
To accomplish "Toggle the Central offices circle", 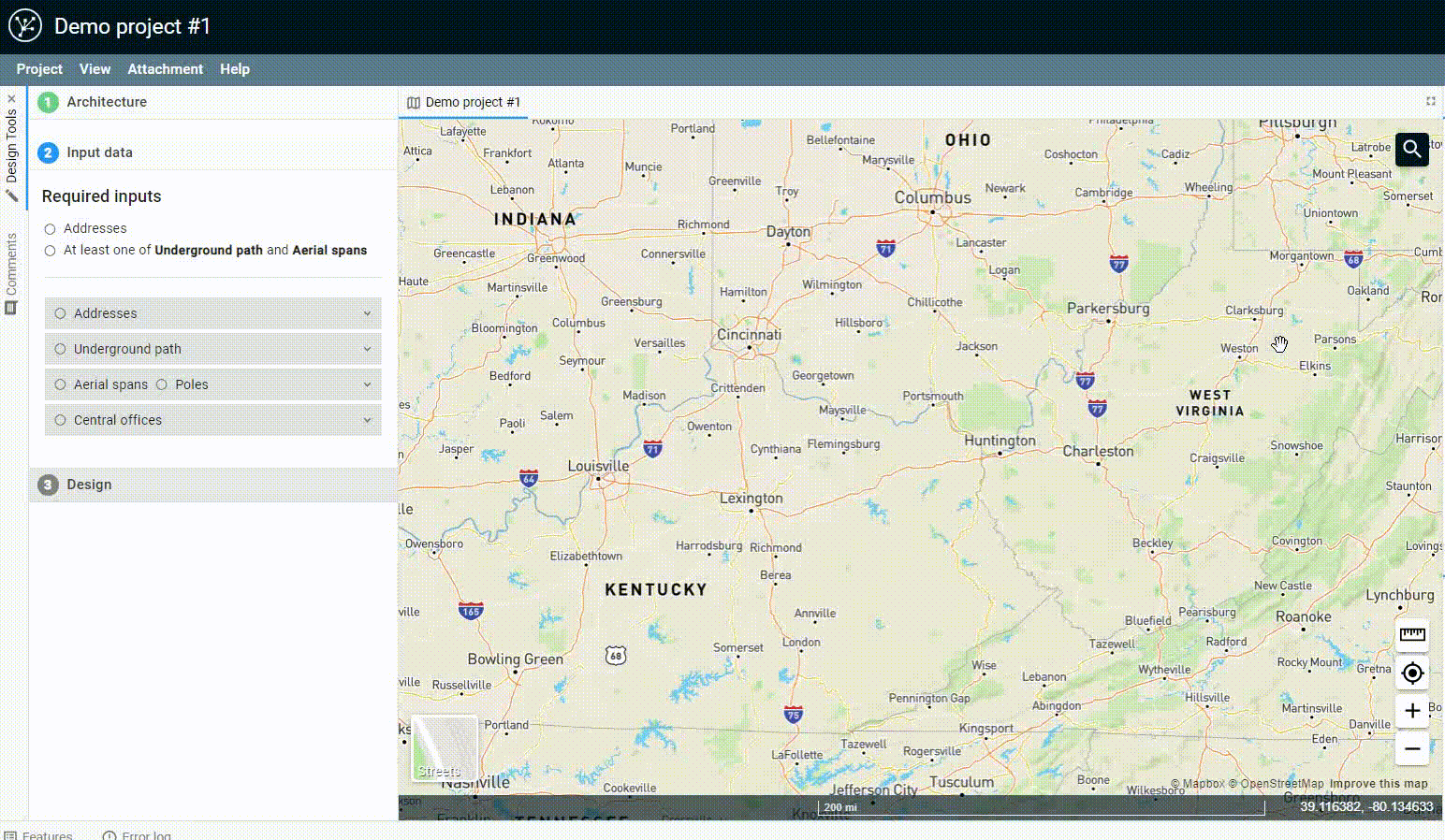I will (60, 420).
